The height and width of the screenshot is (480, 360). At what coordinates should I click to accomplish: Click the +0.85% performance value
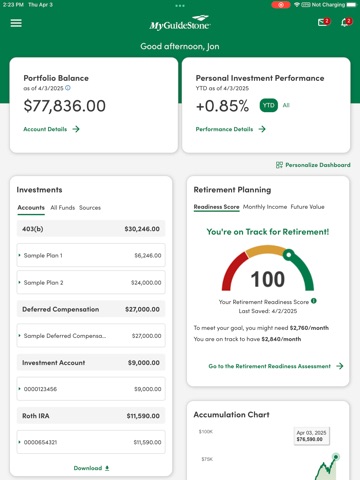pyautogui.click(x=222, y=106)
